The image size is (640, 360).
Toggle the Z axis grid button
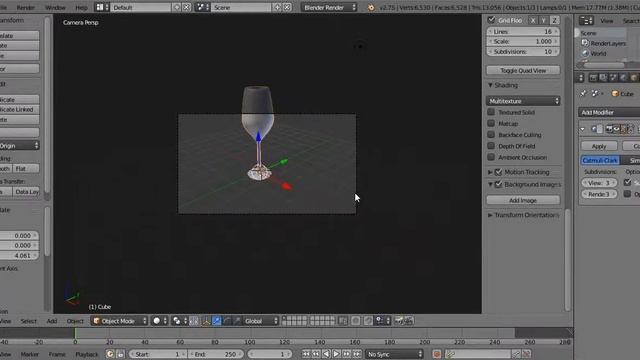click(x=554, y=20)
